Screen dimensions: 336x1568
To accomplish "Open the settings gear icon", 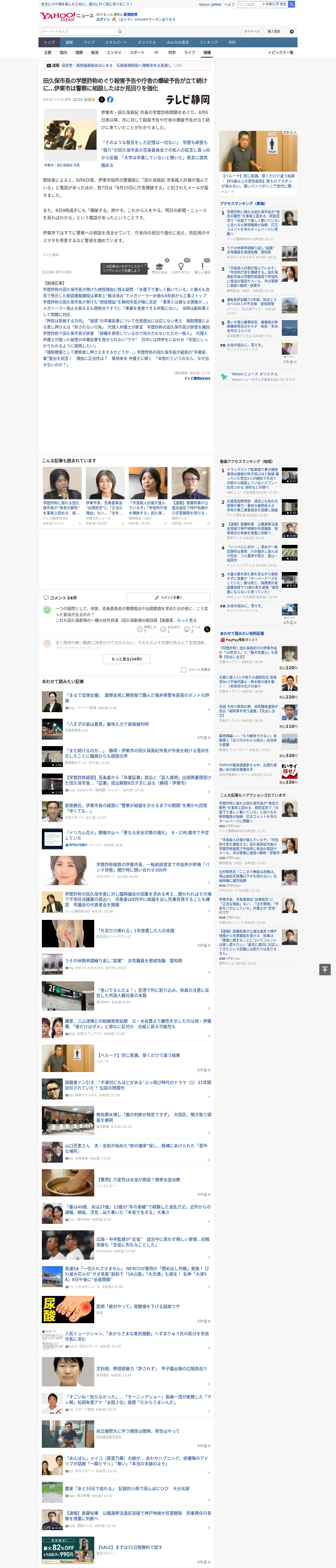I will tap(292, 32).
